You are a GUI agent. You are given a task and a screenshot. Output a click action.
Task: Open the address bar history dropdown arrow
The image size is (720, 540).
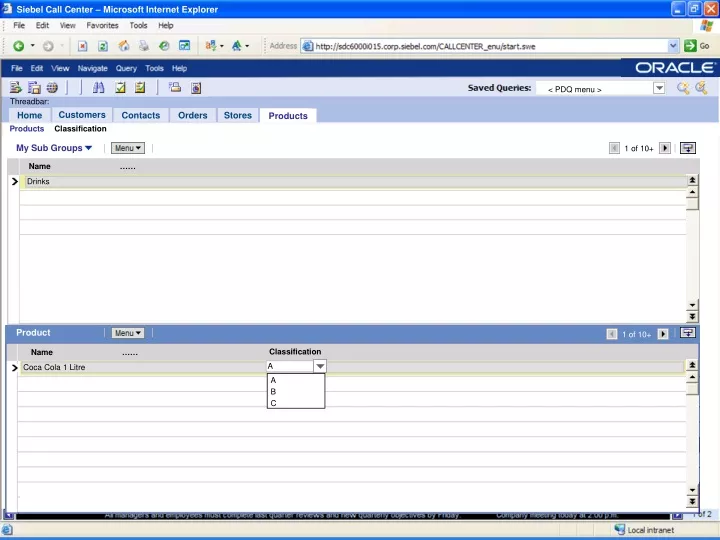673,46
